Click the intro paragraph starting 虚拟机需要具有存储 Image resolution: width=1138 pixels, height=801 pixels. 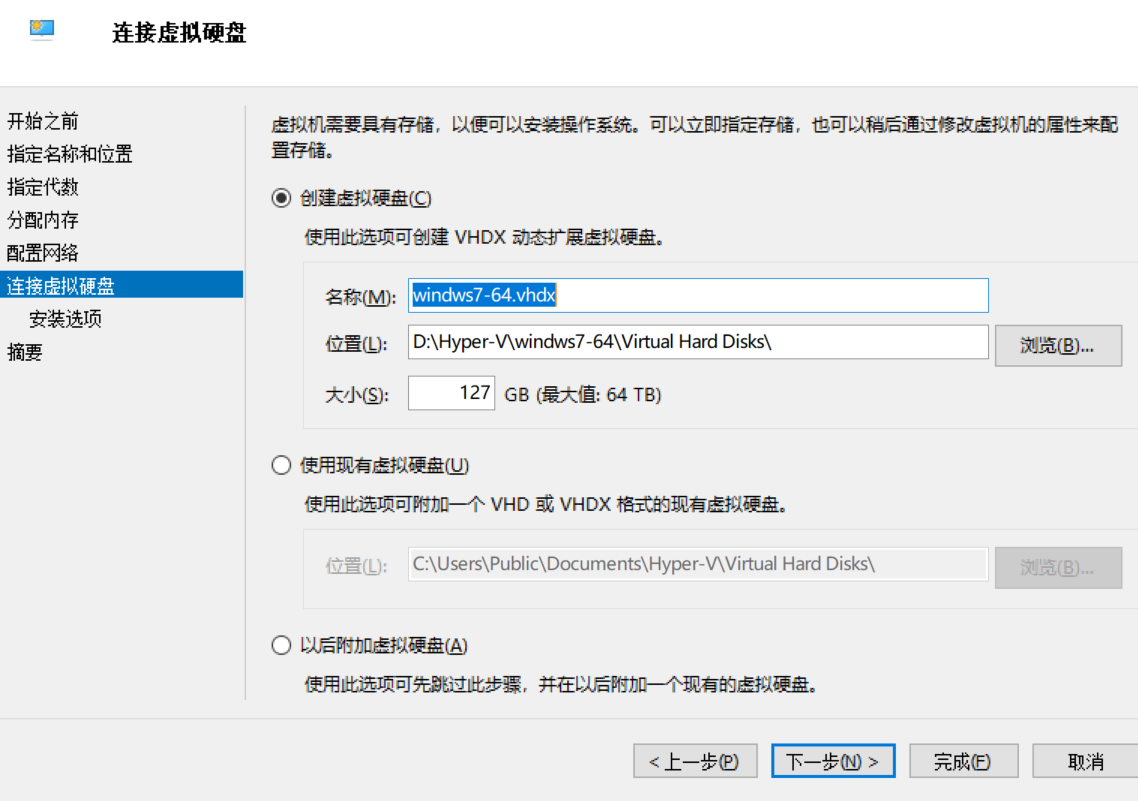[695, 137]
